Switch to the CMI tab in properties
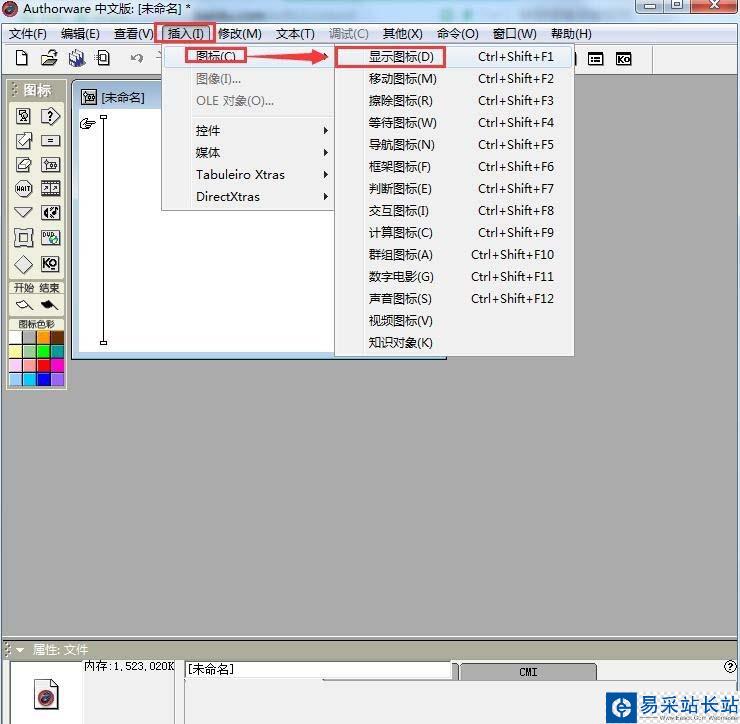740x724 pixels. [x=528, y=672]
